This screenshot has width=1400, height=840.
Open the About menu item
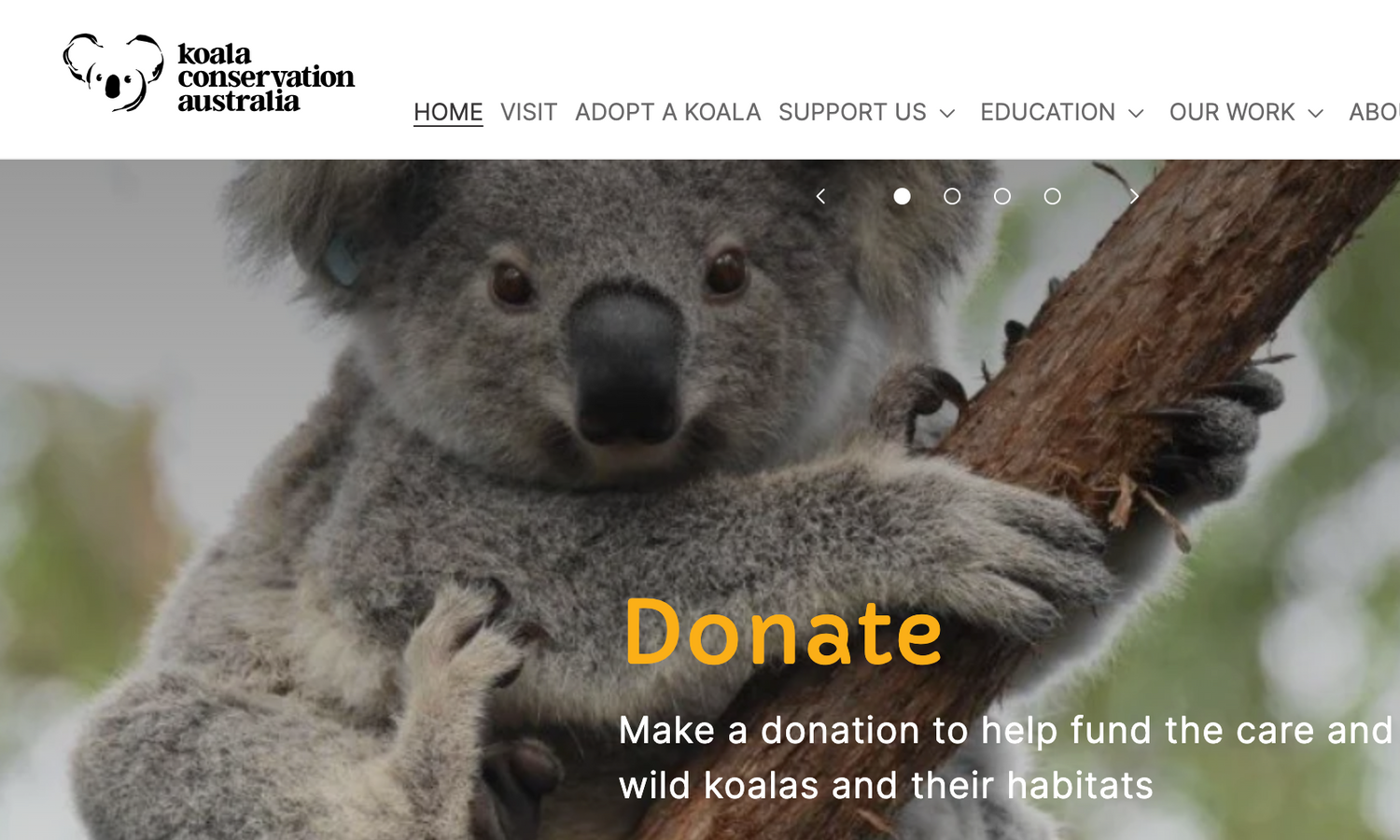pos(1374,112)
